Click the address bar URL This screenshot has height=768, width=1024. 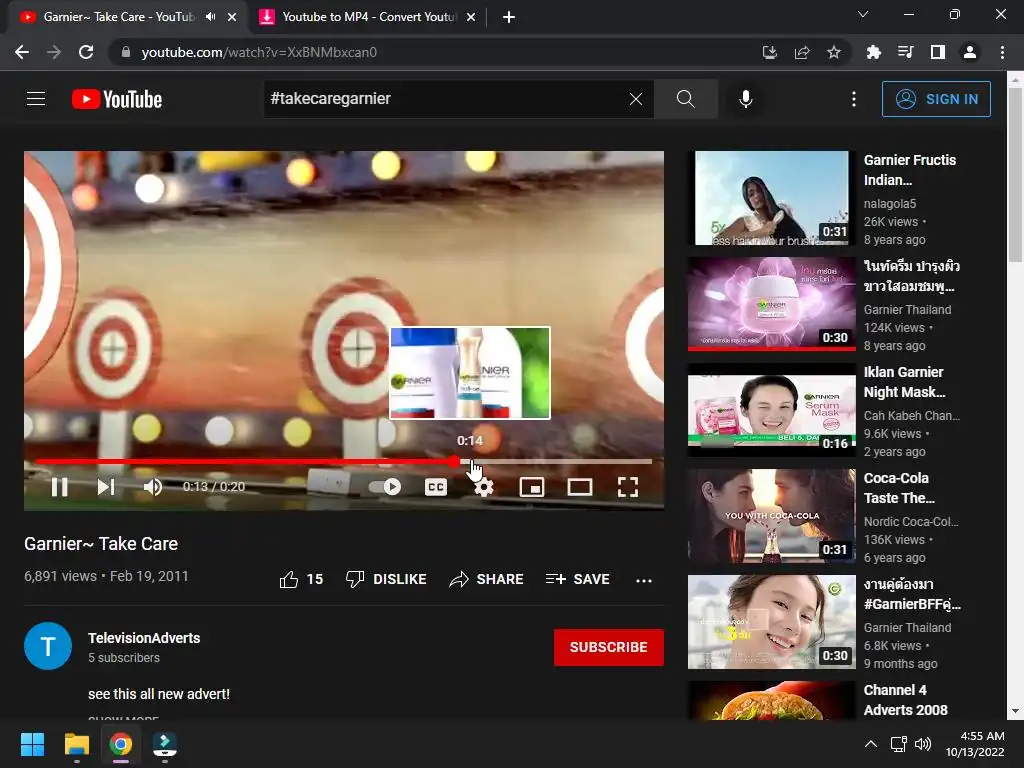pyautogui.click(x=259, y=52)
